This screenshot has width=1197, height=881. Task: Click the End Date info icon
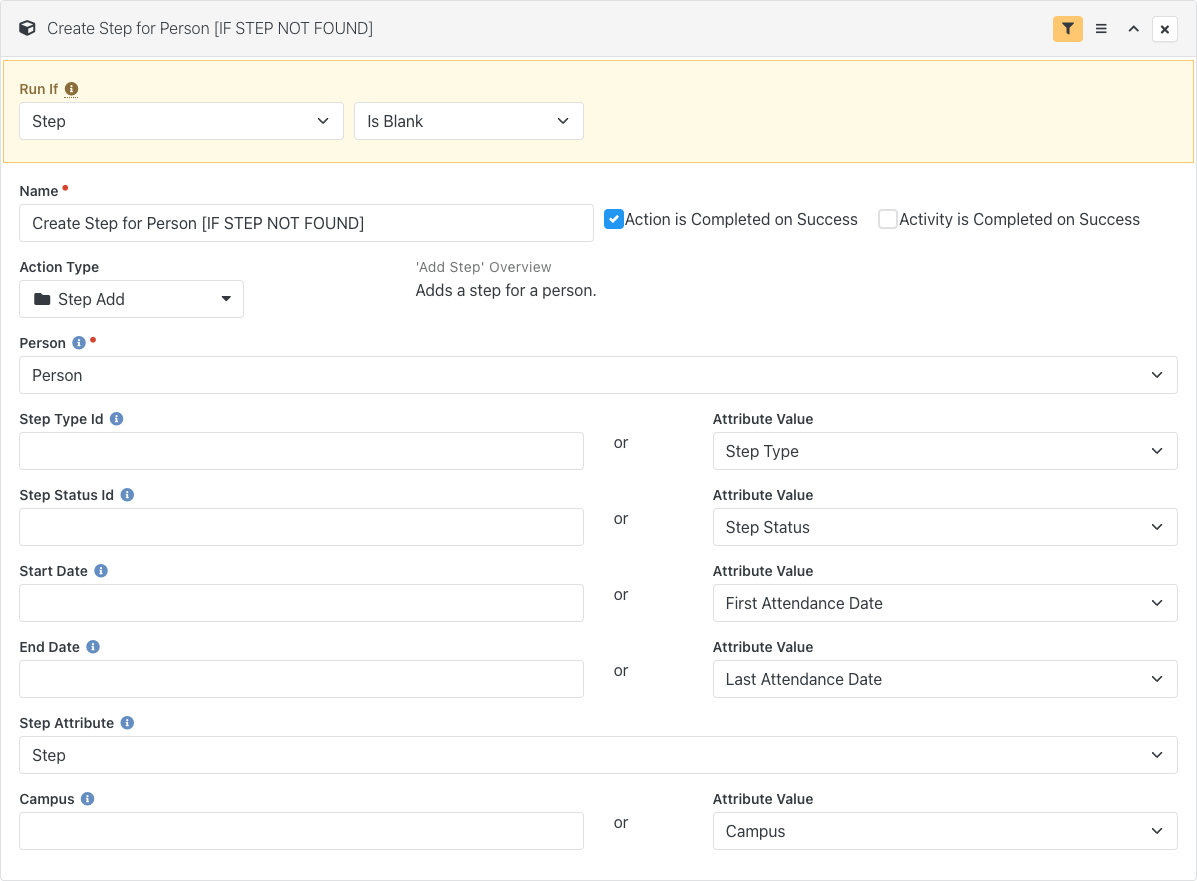[92, 647]
